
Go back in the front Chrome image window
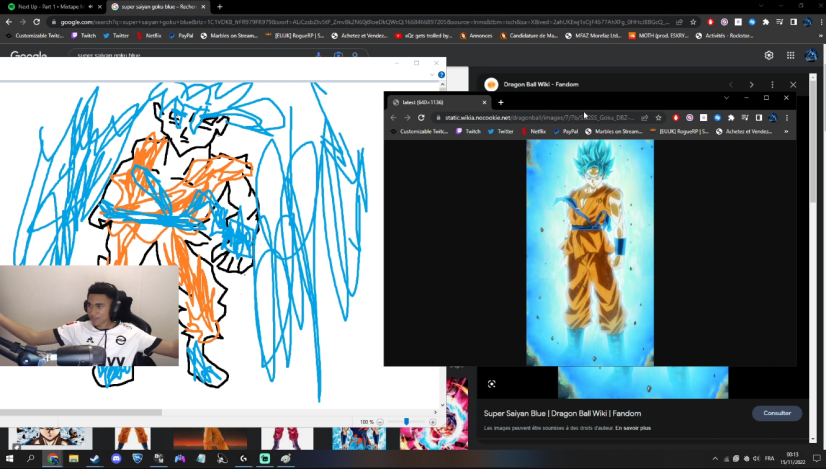(394, 118)
